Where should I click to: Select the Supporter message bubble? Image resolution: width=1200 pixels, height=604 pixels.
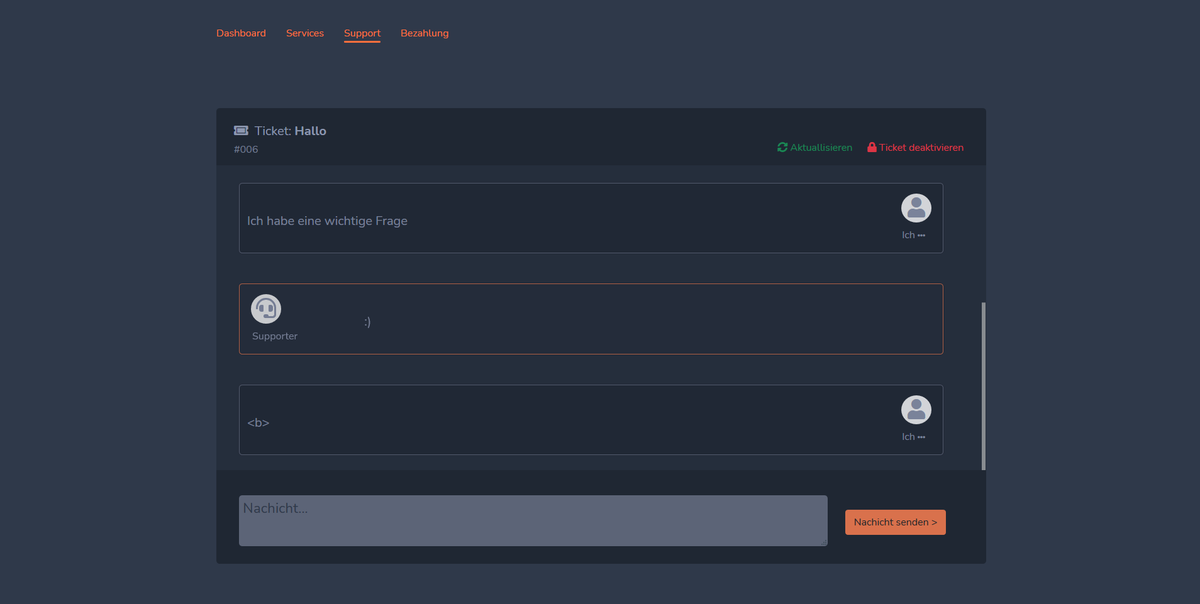(590, 318)
